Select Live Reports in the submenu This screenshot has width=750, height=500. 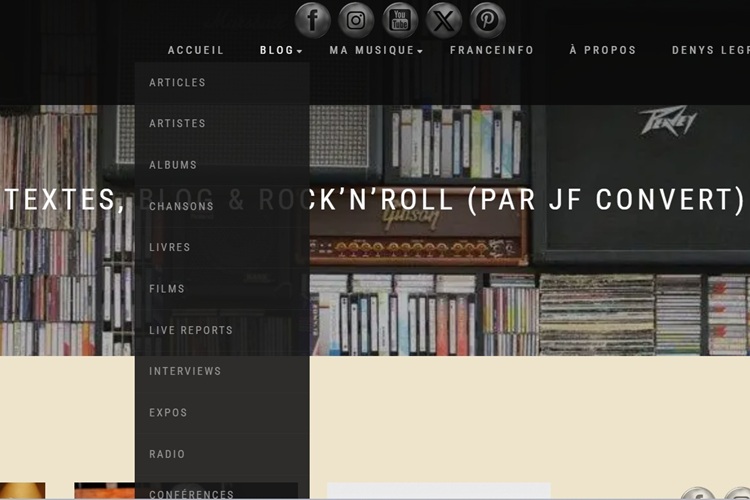(x=222, y=330)
